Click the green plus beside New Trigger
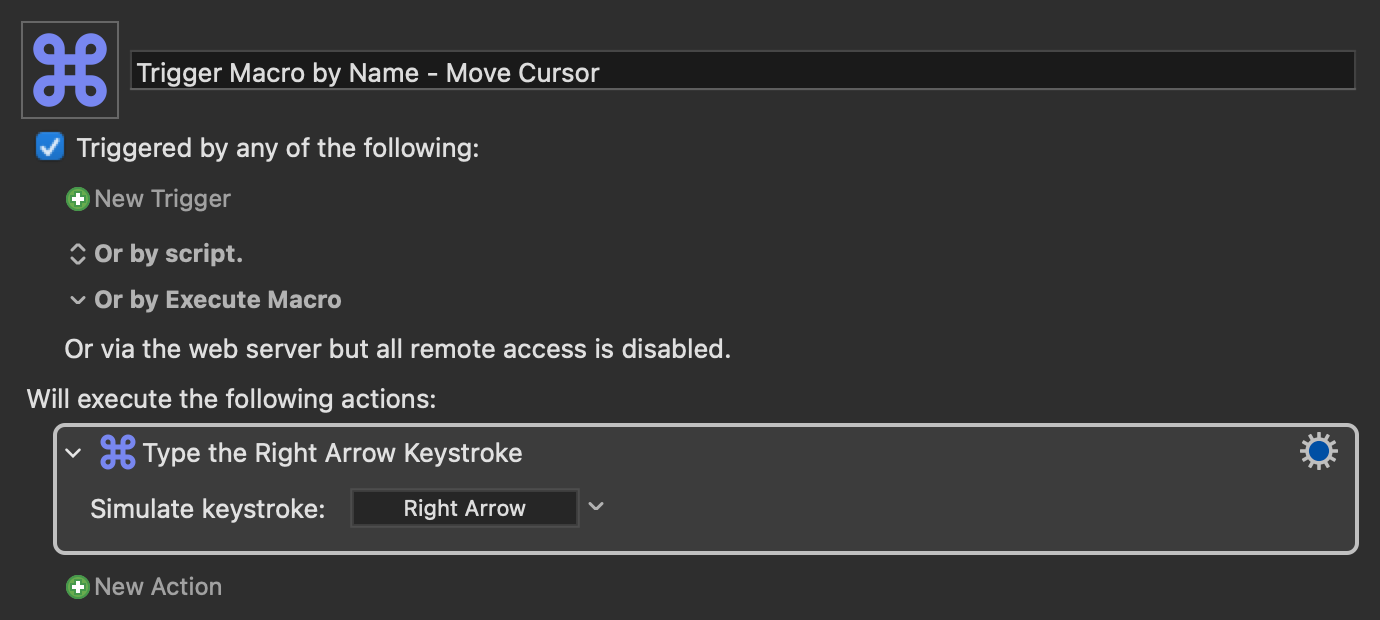The width and height of the screenshot is (1380, 620). 77,199
